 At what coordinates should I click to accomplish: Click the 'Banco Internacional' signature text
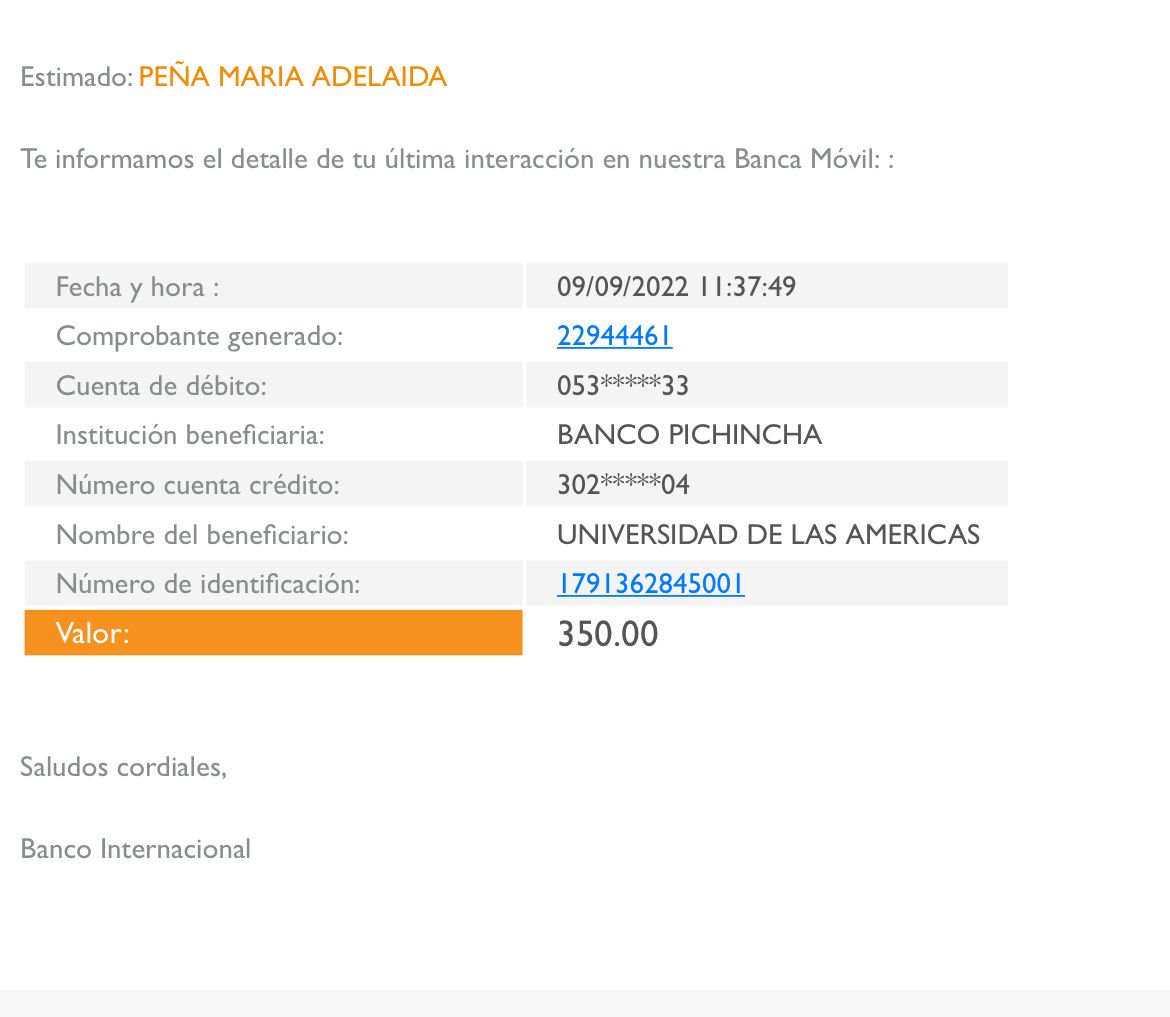pos(135,849)
